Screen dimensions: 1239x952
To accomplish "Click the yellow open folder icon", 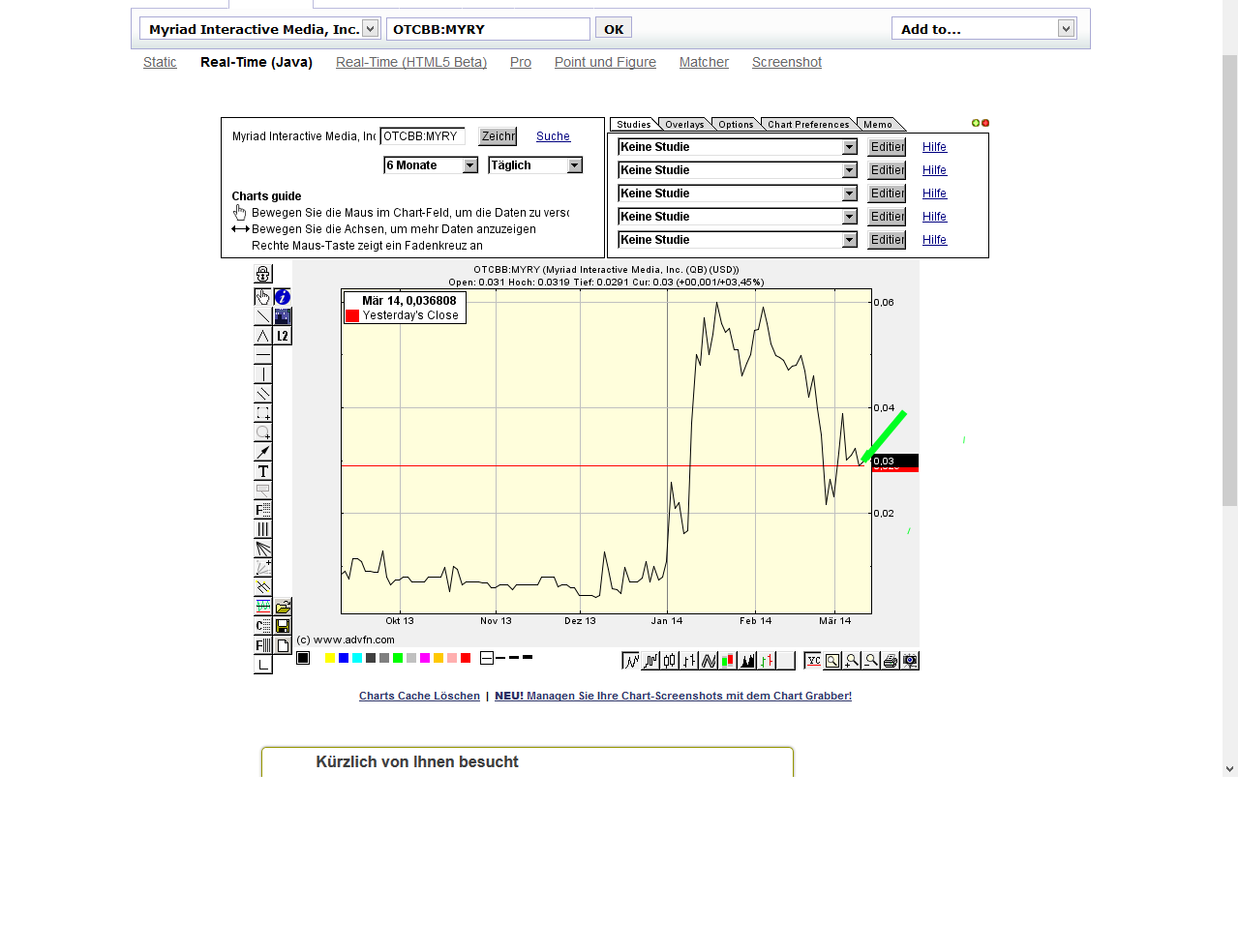I will (x=283, y=607).
